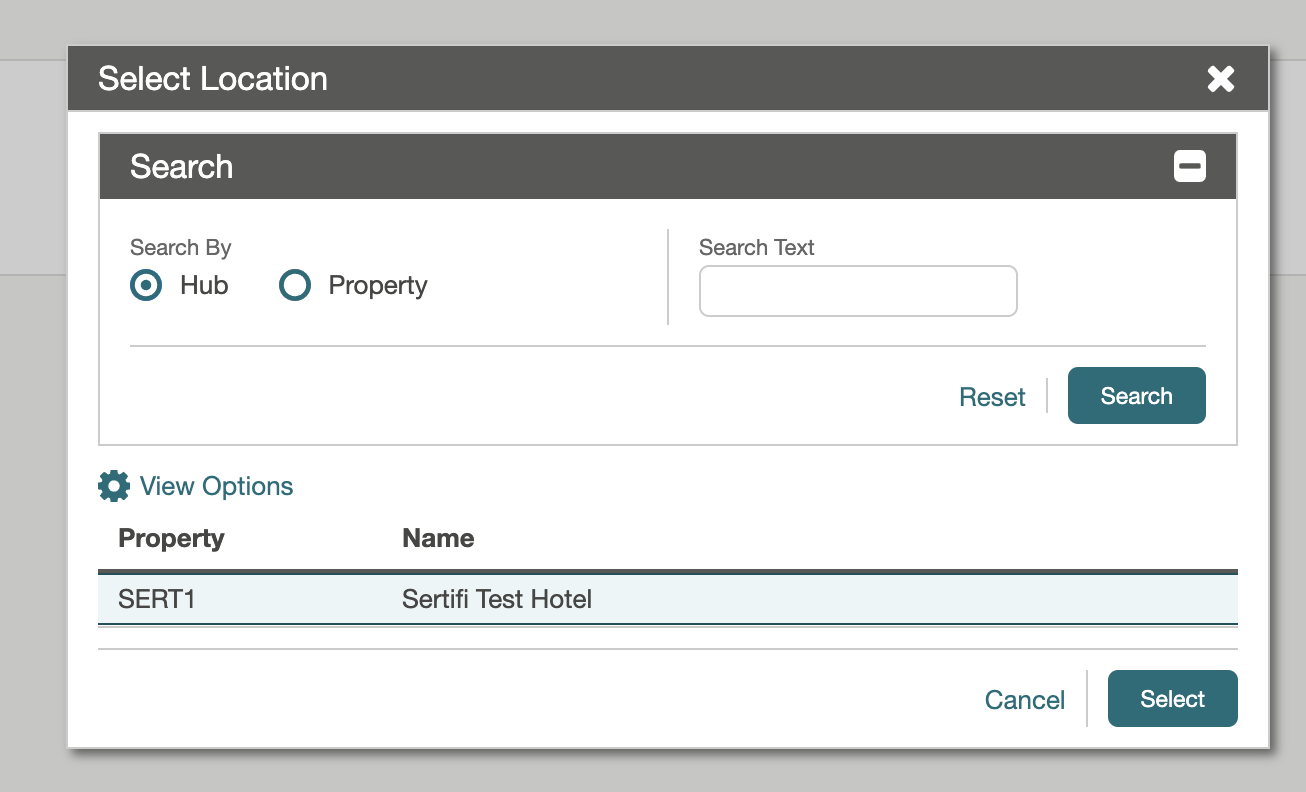Image resolution: width=1306 pixels, height=792 pixels.
Task: Click the Search button
Action: pyautogui.click(x=1137, y=396)
